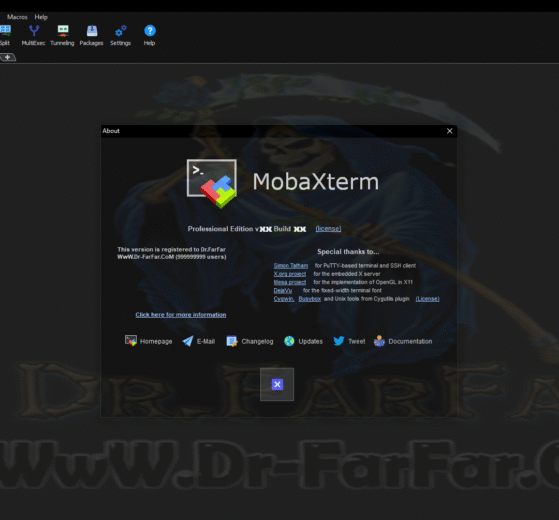Open the license link beside Build

[328, 228]
